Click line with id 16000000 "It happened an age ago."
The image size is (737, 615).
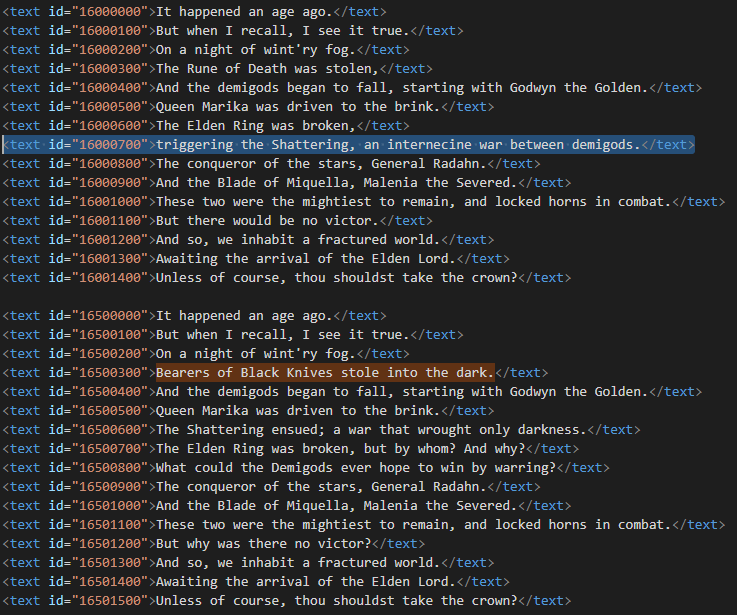[195, 12]
